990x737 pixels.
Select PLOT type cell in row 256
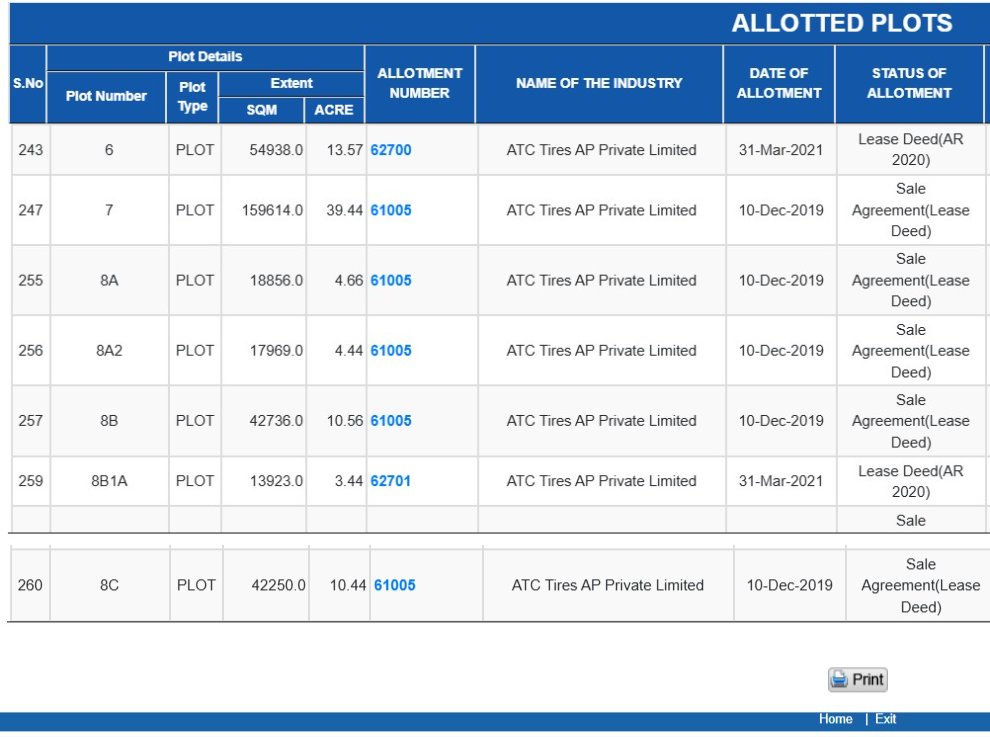pyautogui.click(x=194, y=350)
